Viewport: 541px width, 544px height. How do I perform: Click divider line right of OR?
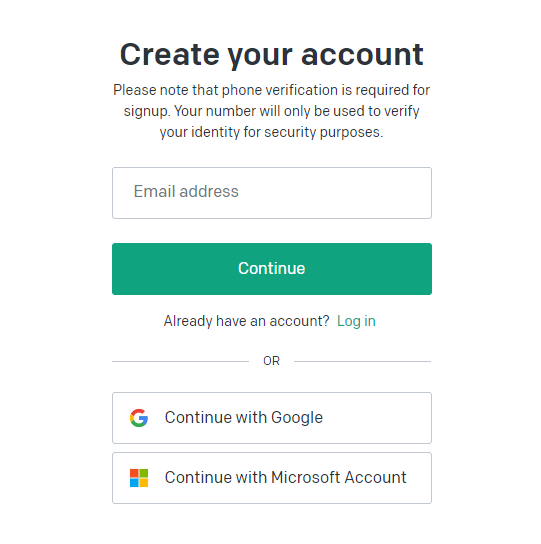tap(362, 361)
